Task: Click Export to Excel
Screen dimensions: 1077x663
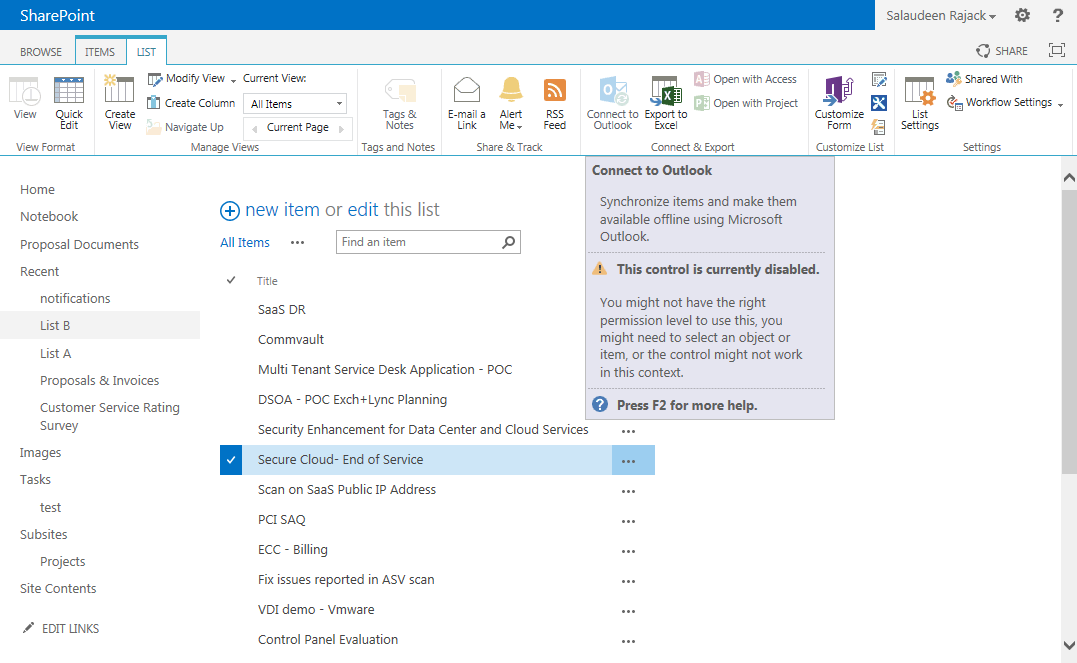Action: (666, 103)
